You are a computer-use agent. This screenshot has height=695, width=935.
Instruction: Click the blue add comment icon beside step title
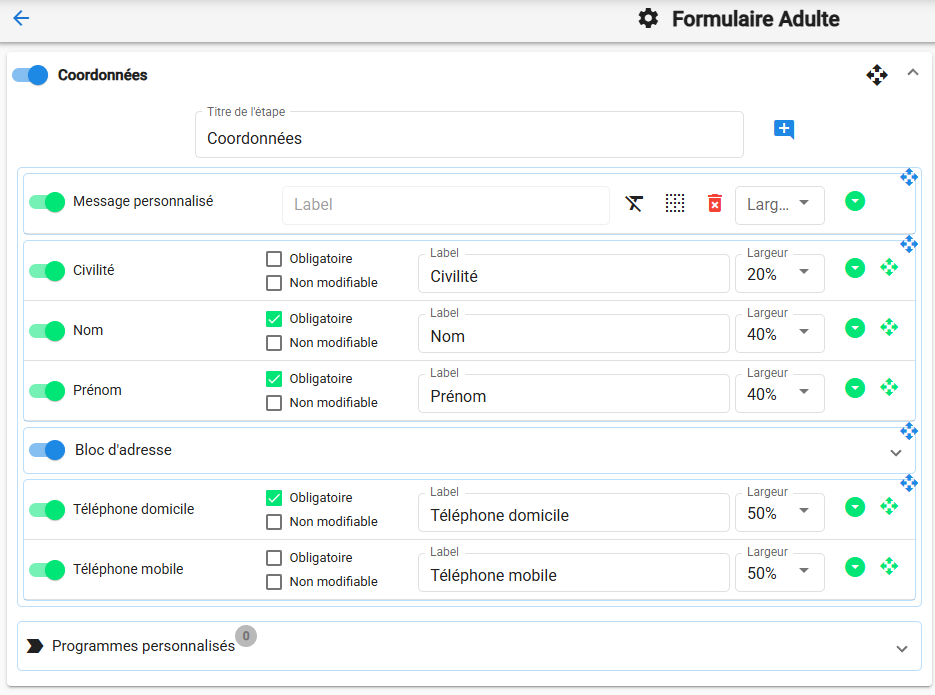(784, 129)
